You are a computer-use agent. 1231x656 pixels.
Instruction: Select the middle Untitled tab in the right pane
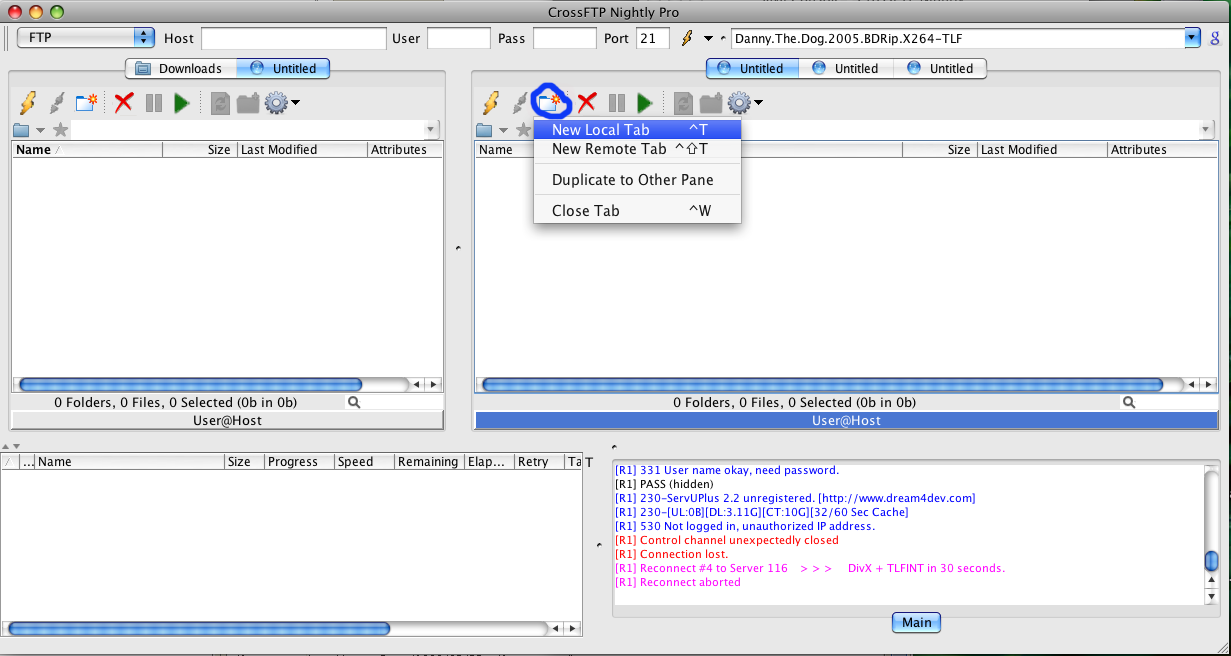(846, 68)
